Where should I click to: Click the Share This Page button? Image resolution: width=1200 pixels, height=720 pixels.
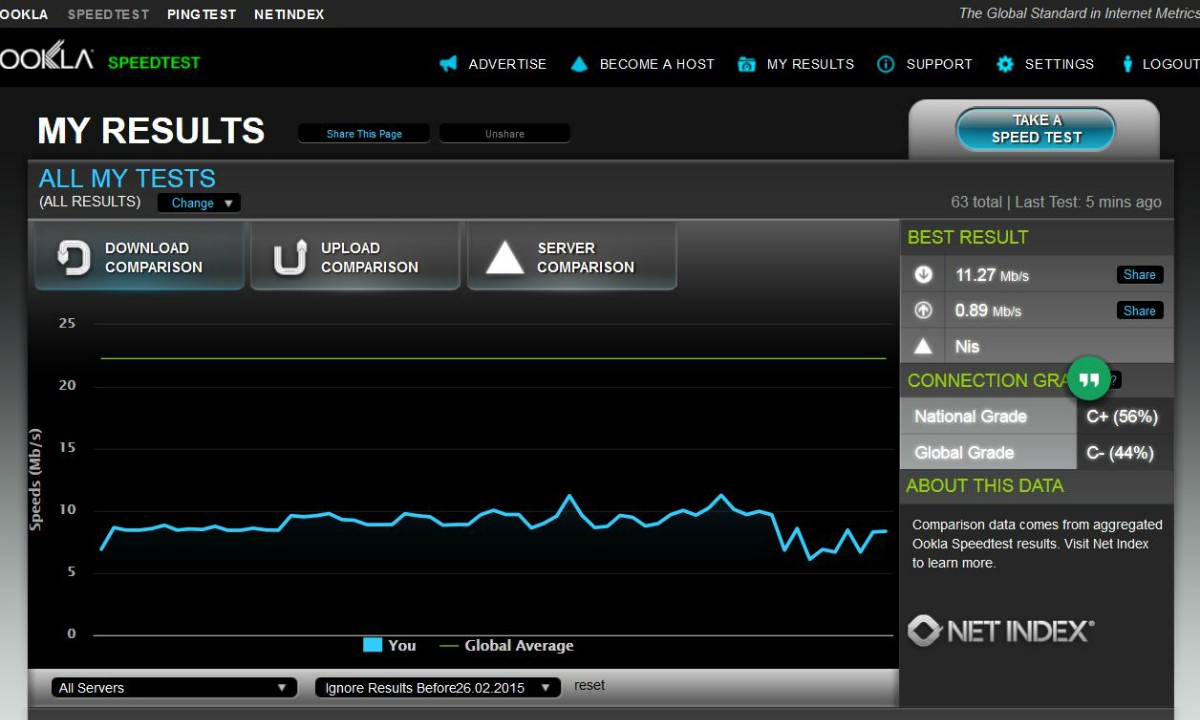364,133
